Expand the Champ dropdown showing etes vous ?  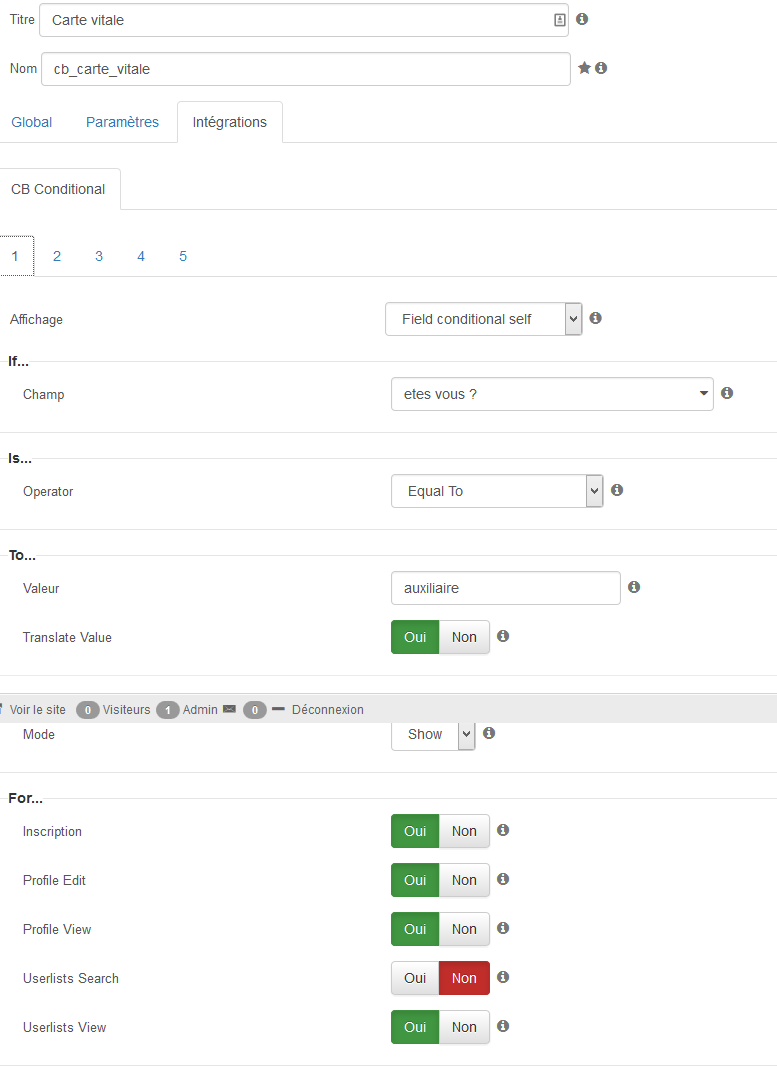(x=552, y=394)
